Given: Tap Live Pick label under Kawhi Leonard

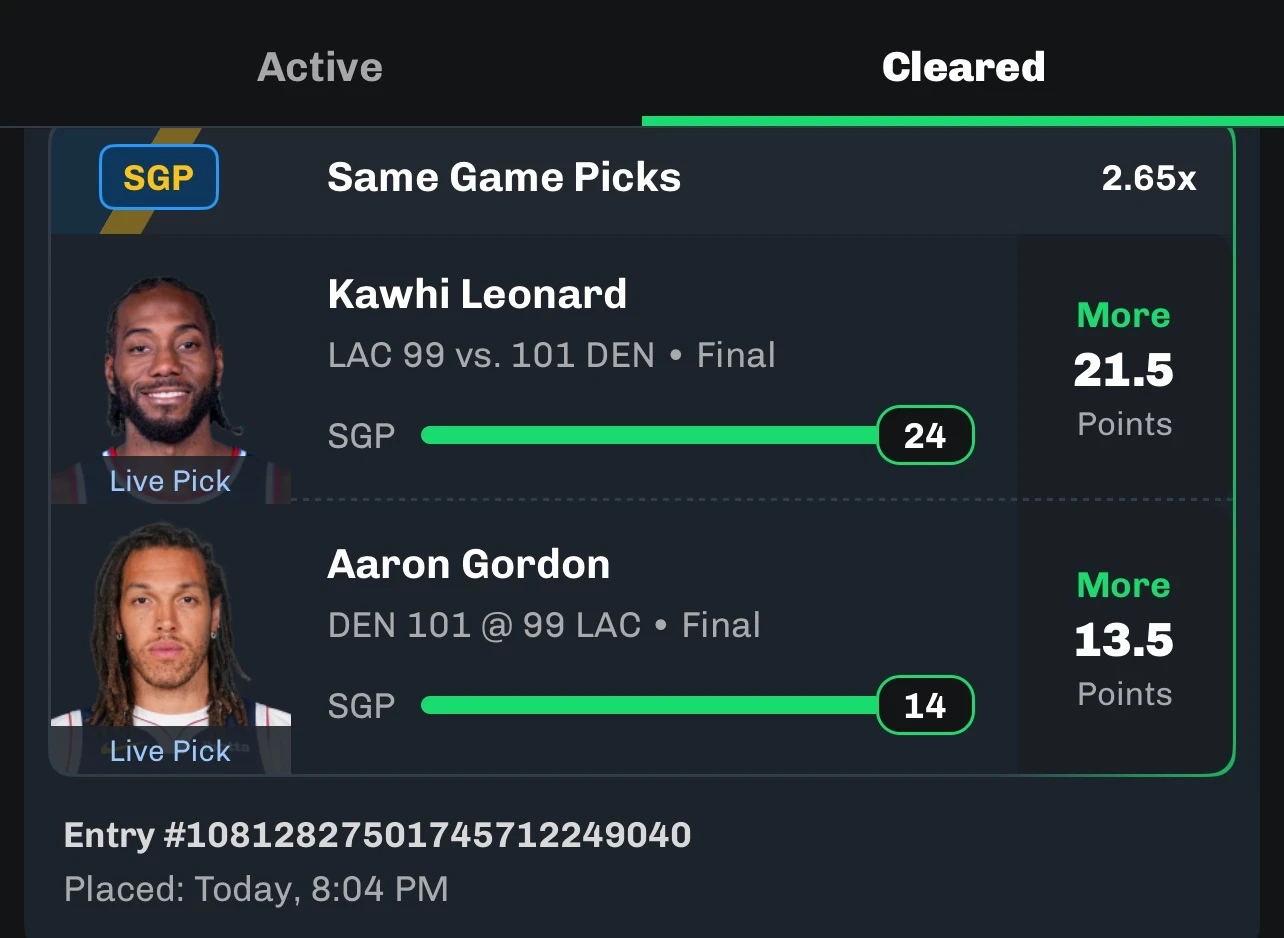Looking at the screenshot, I should coord(170,481).
